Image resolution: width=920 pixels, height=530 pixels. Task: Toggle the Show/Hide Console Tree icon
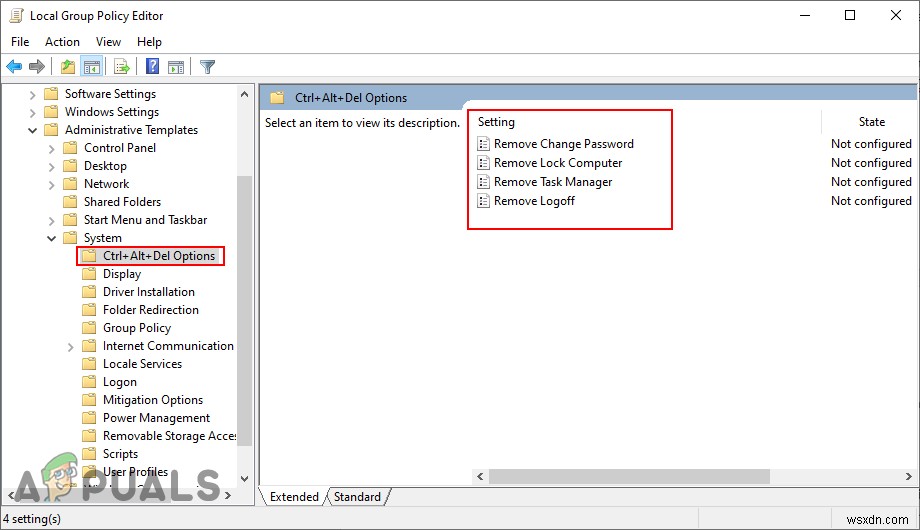click(x=92, y=66)
